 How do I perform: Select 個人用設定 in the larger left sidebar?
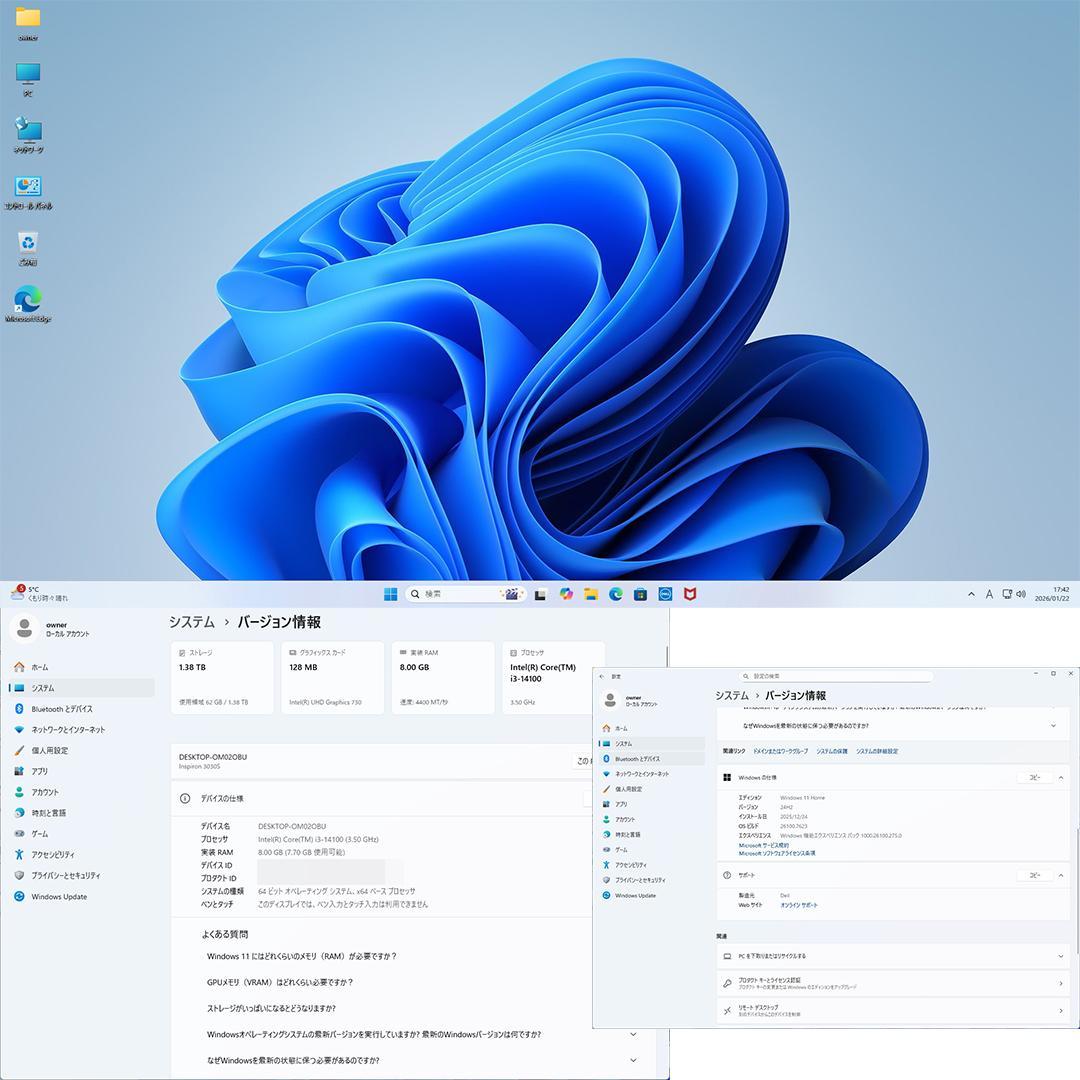pos(50,750)
